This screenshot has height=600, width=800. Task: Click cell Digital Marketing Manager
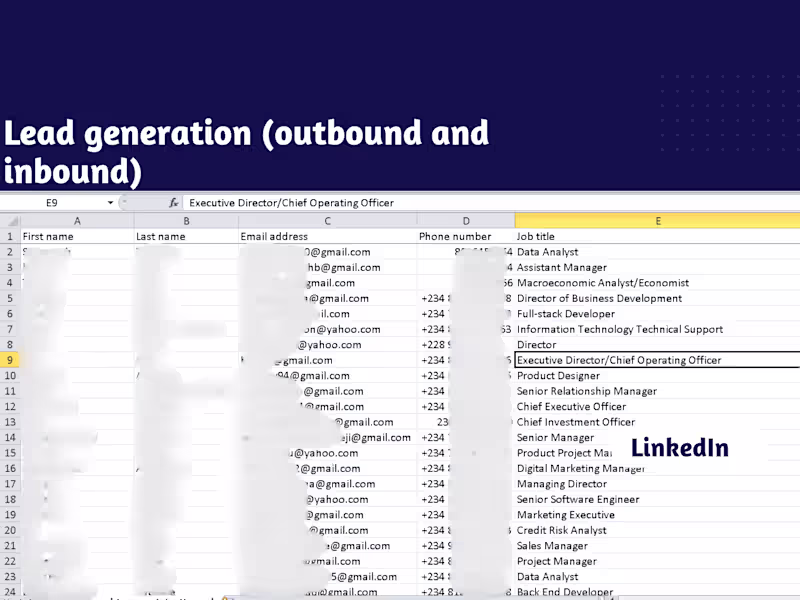coord(658,468)
